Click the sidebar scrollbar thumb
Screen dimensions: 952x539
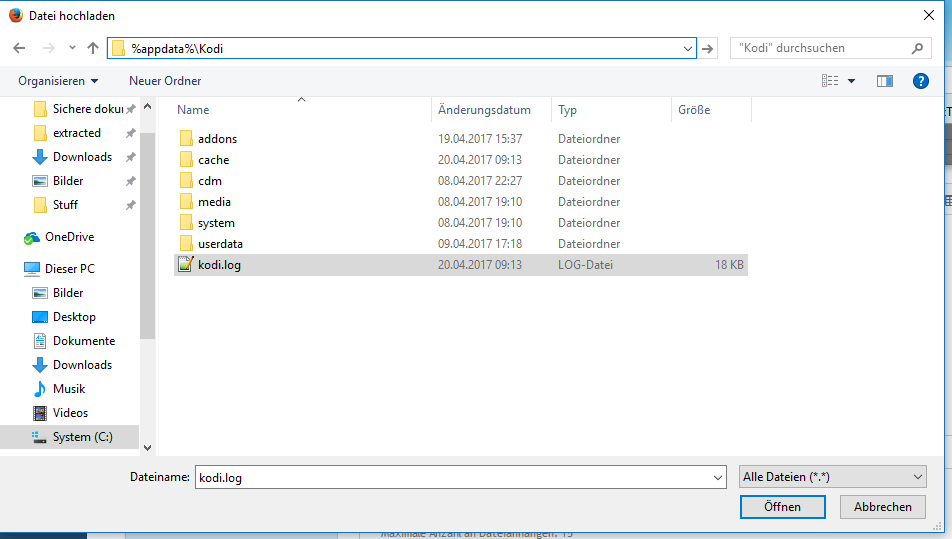point(148,236)
